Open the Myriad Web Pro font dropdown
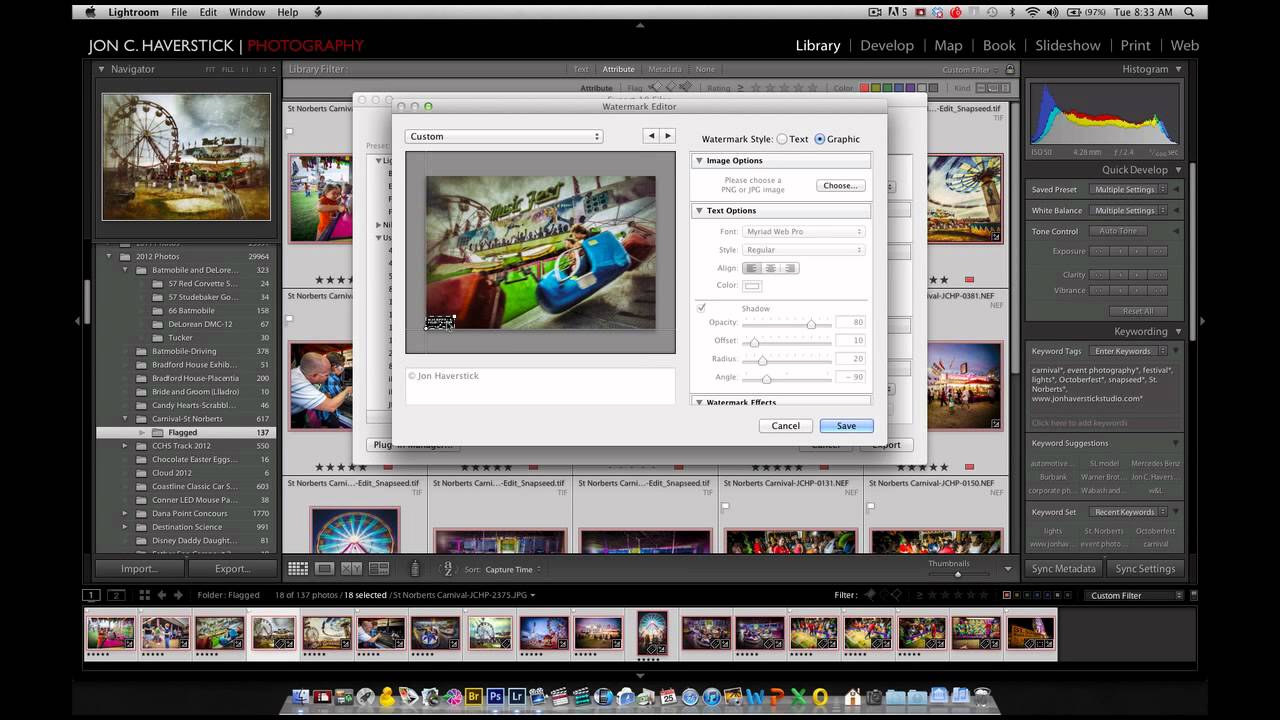The height and width of the screenshot is (720, 1280). (x=804, y=232)
